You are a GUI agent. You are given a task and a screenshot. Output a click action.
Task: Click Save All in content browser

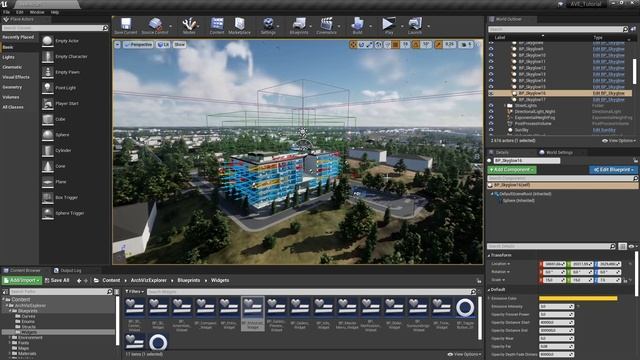pos(57,280)
